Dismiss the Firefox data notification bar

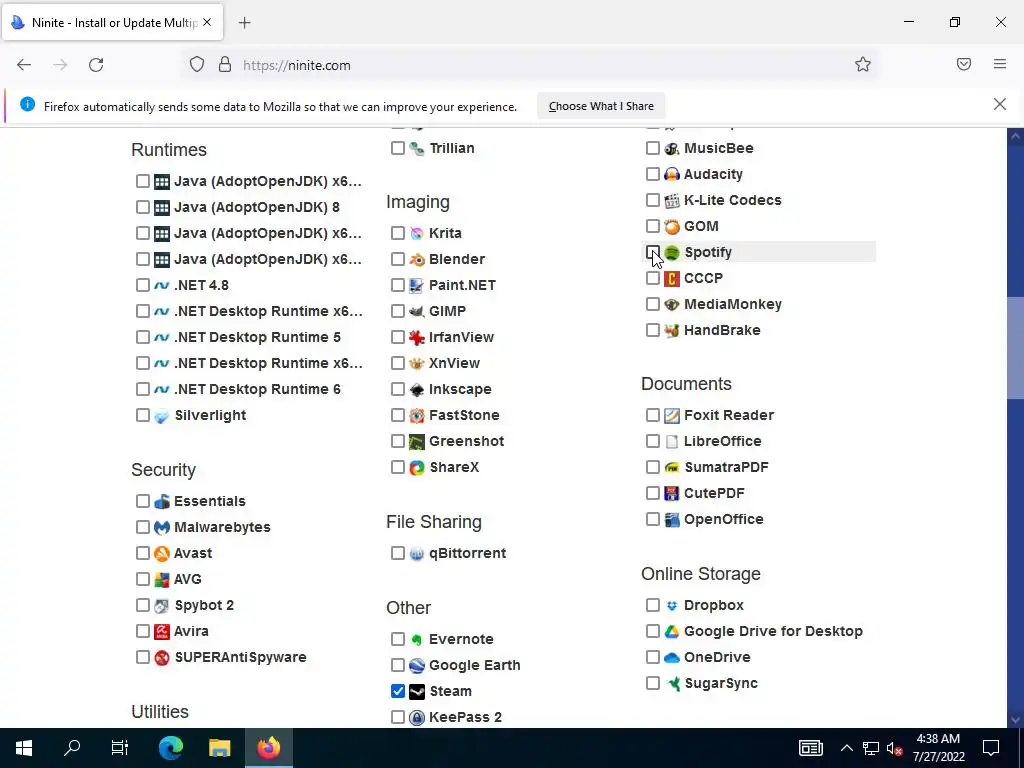pos(1000,104)
